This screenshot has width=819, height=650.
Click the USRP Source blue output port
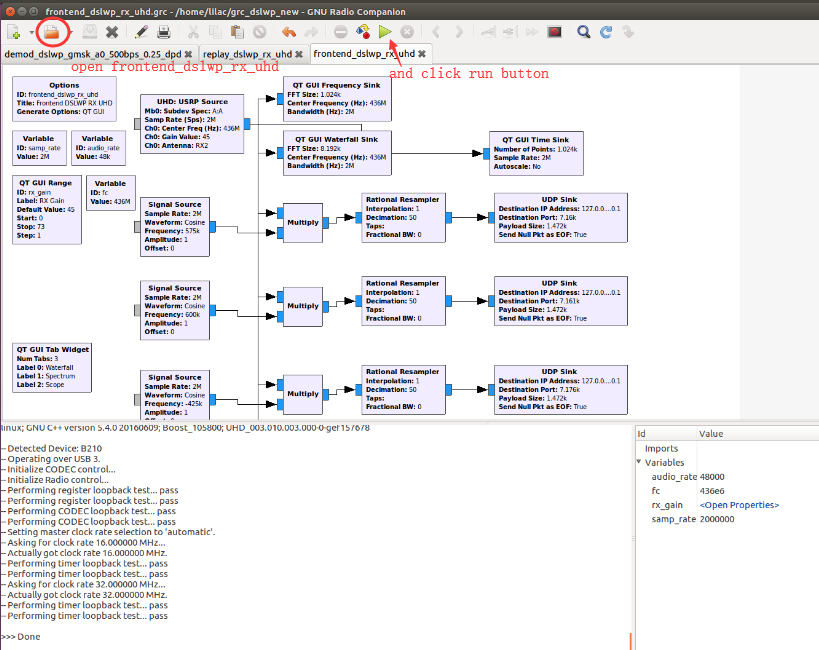(x=247, y=124)
